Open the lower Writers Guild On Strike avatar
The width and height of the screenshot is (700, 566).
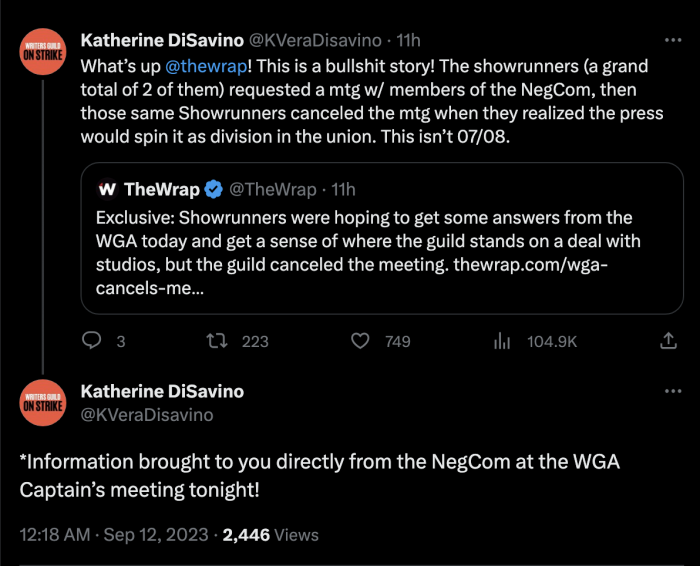click(x=42, y=402)
